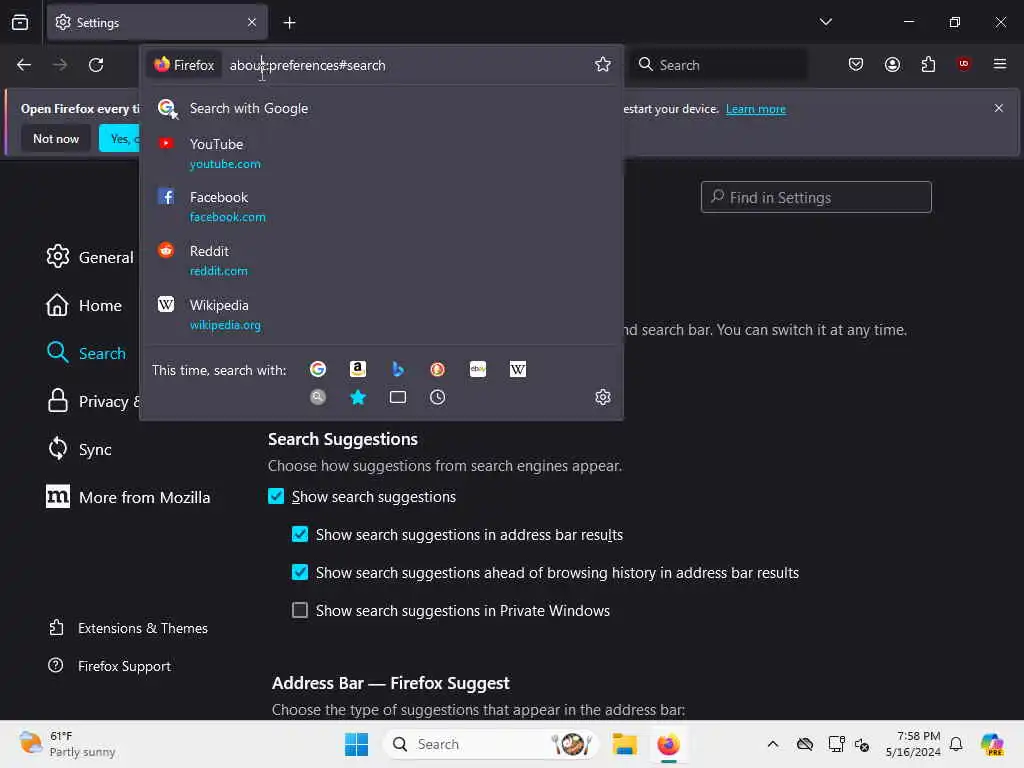Click the Google one-off search icon
1024x768 pixels.
[x=318, y=370]
